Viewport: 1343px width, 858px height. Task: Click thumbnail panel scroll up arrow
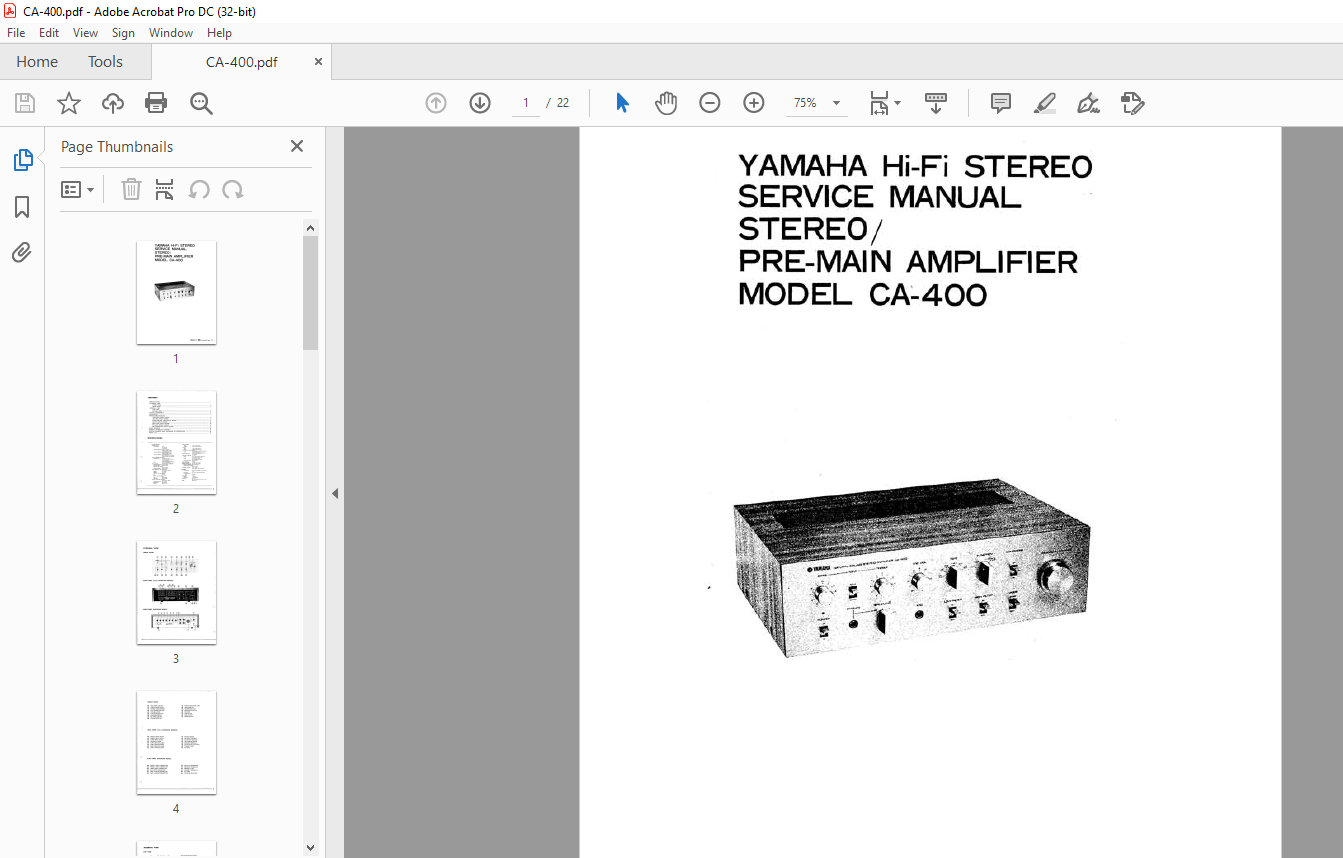(310, 227)
